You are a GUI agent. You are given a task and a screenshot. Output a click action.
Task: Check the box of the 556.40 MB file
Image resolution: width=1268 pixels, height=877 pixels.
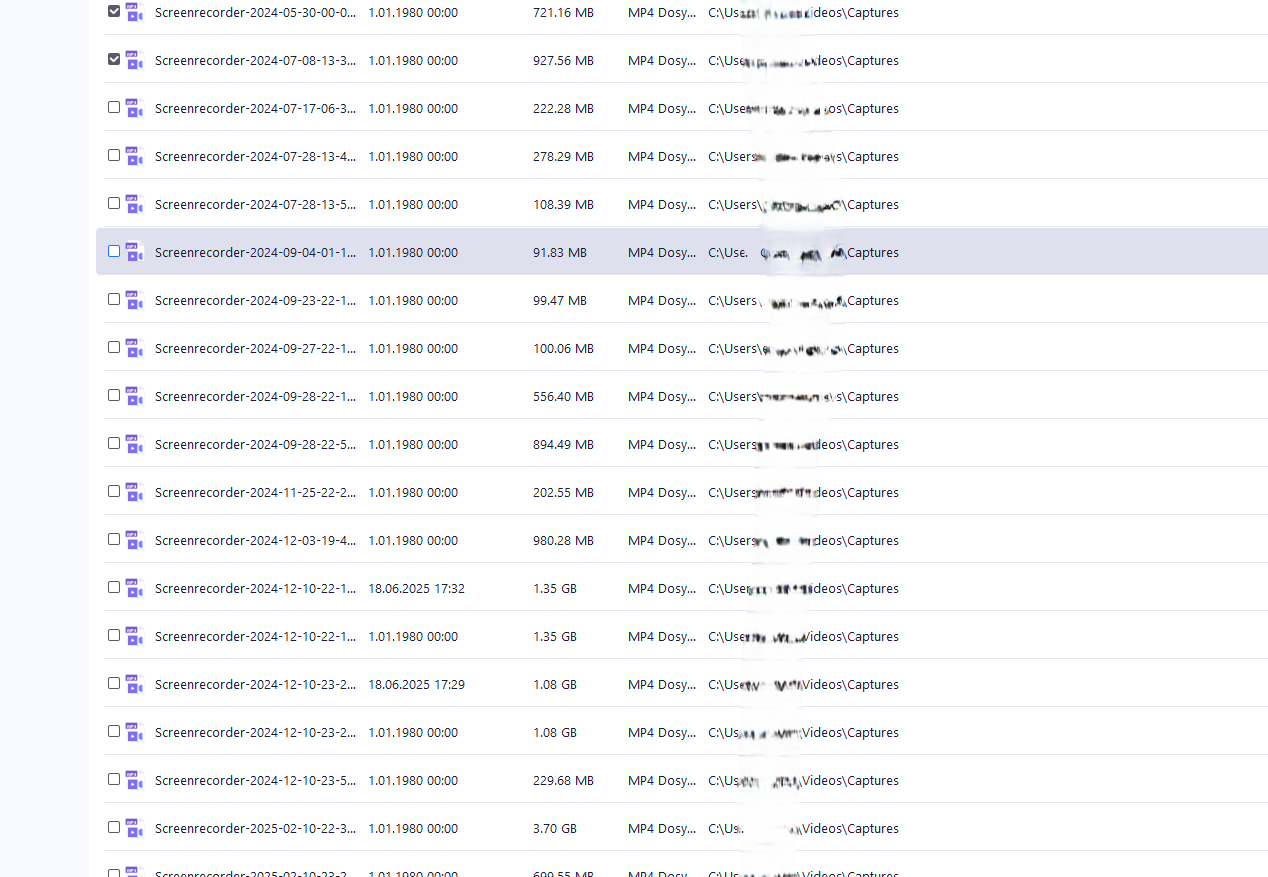114,395
